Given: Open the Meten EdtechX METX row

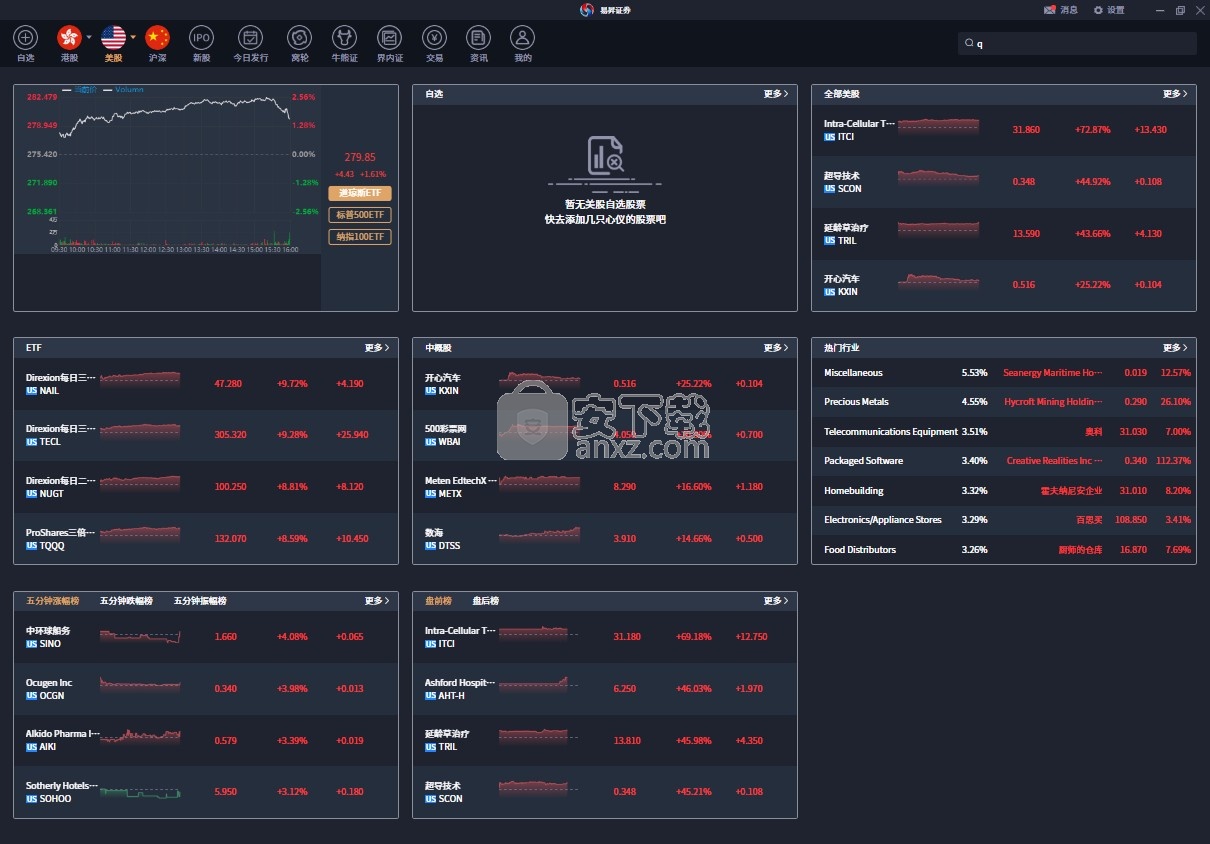Looking at the screenshot, I should 604,487.
